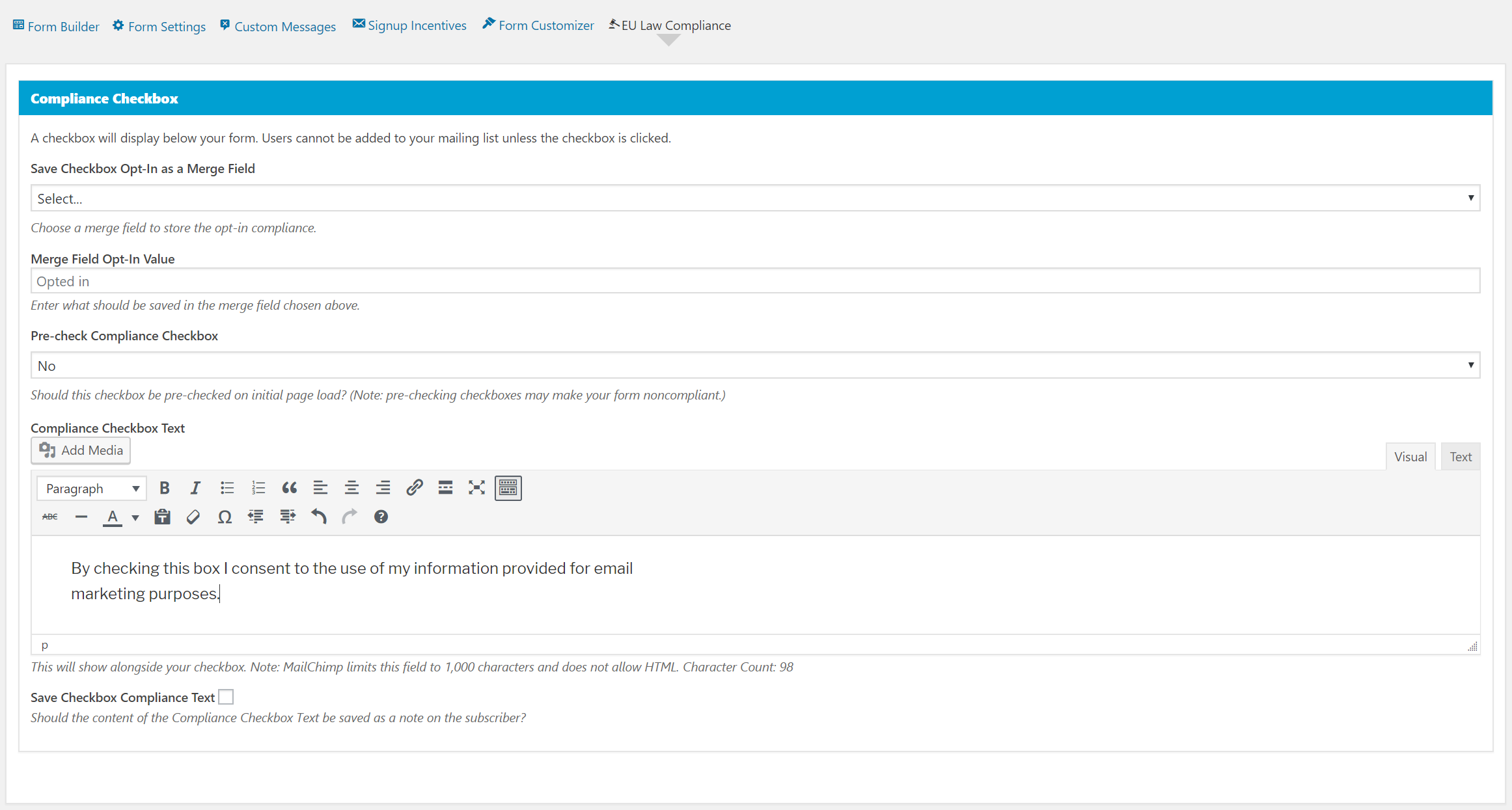Apply italic formatting
Screen dimensions: 1512x810
click(195, 488)
